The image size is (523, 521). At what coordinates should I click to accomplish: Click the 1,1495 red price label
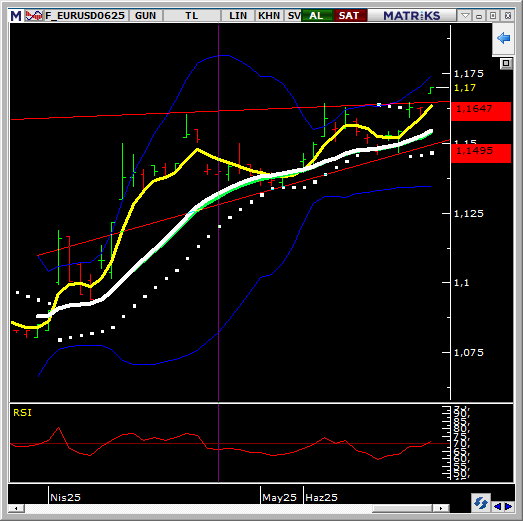(x=481, y=153)
